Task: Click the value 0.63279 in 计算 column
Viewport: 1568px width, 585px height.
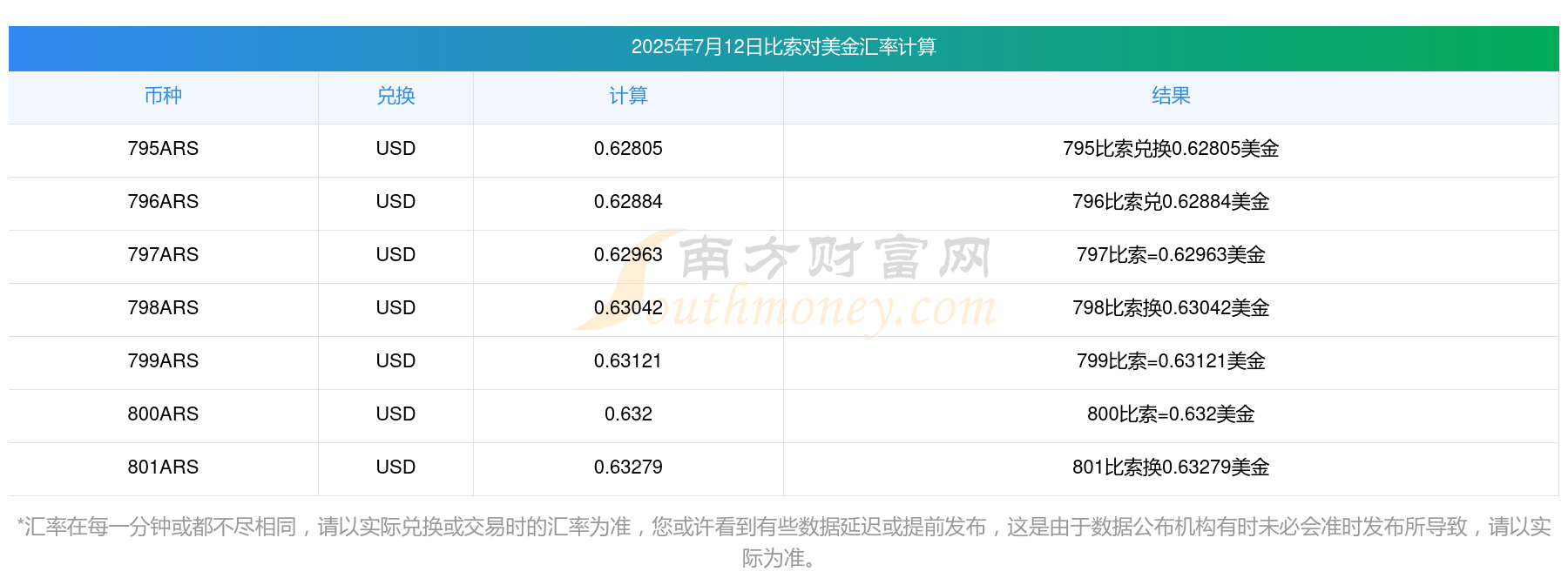Action: pos(628,467)
